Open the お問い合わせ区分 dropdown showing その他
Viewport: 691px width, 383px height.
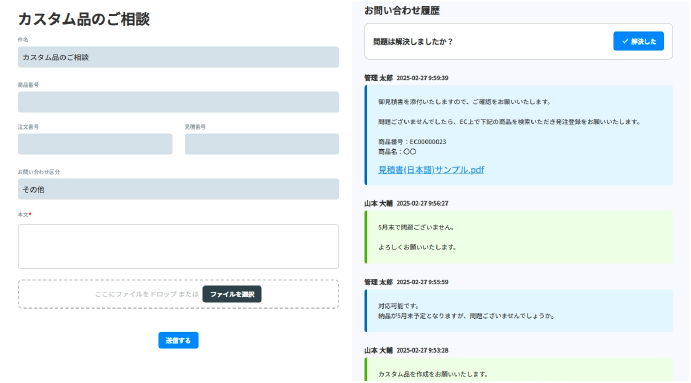point(178,189)
